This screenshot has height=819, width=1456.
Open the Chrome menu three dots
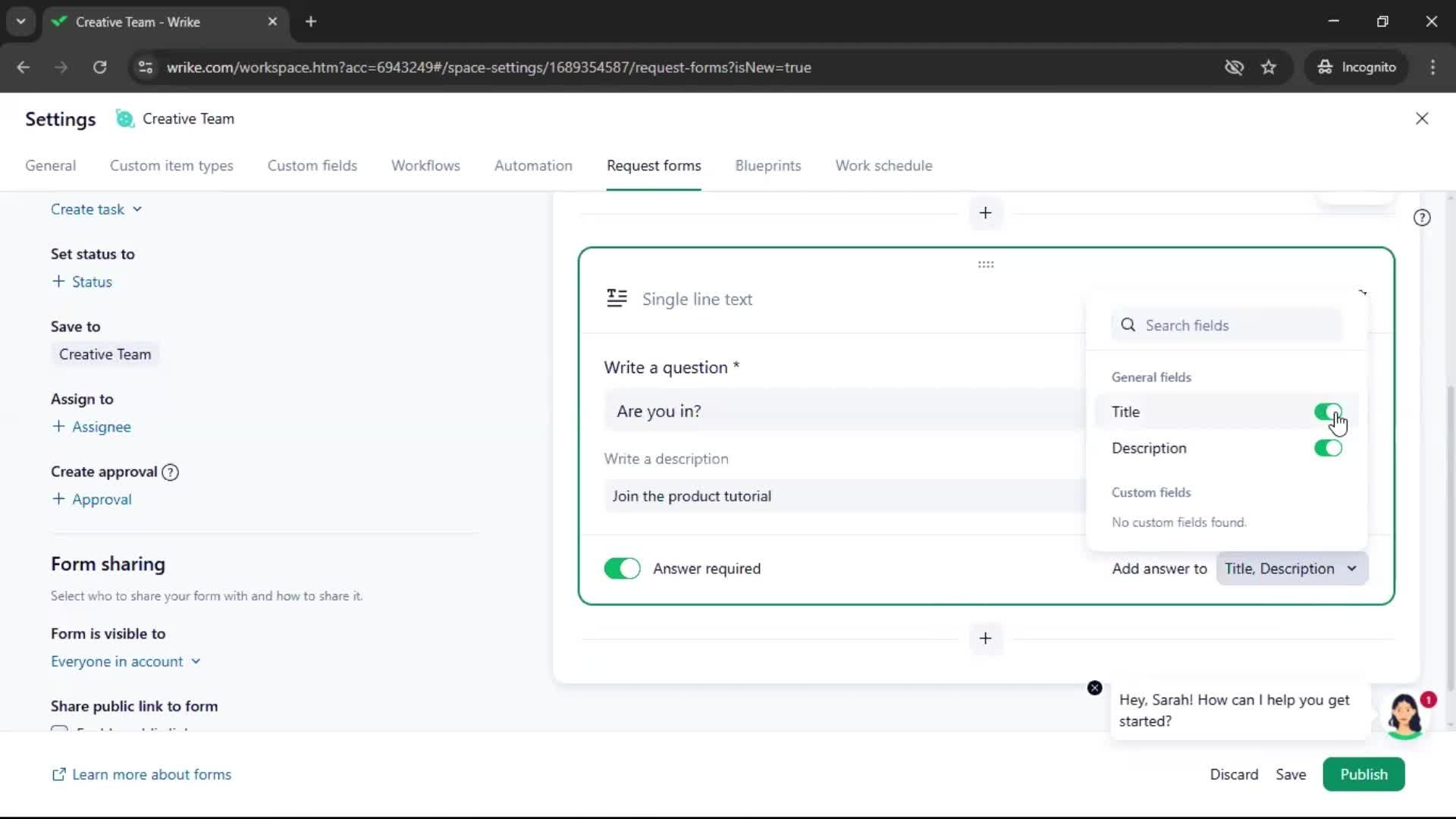[x=1432, y=67]
